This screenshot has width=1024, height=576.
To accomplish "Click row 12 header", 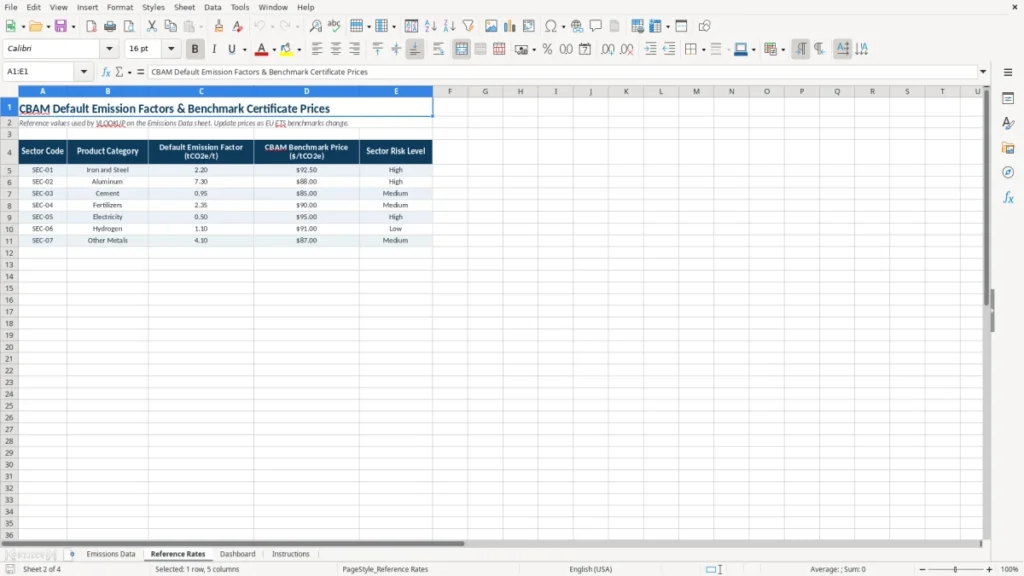I will click(x=9, y=253).
